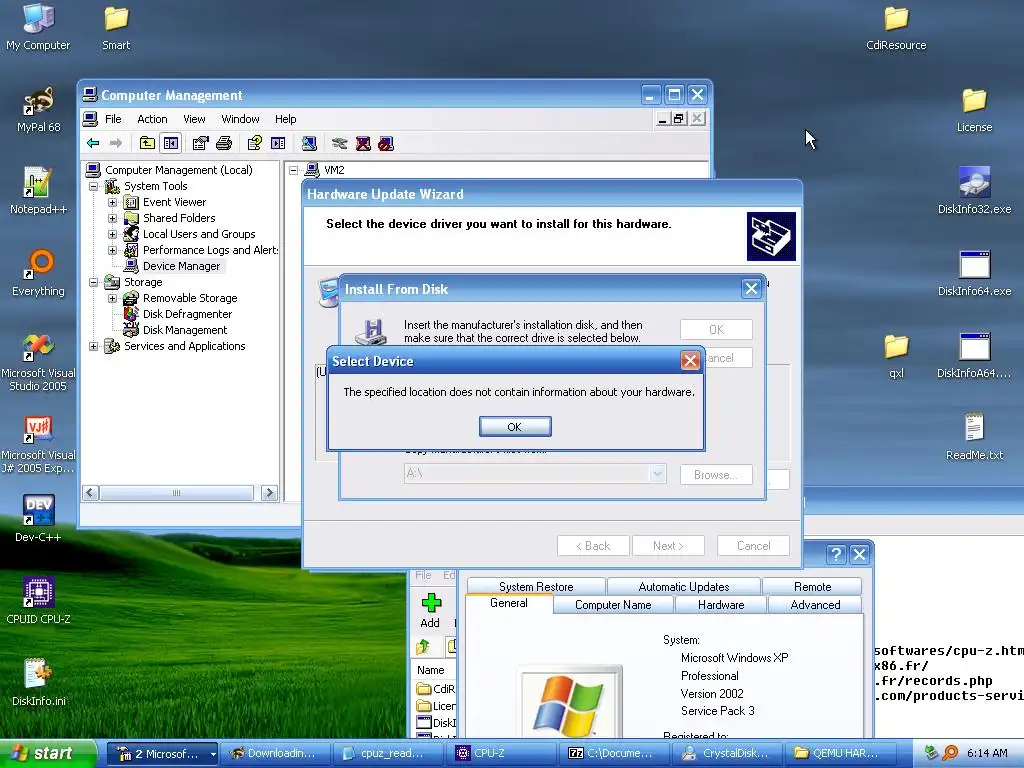Click the Uninstall device toolbar icon
The height and width of the screenshot is (768, 1024).
pos(363,143)
